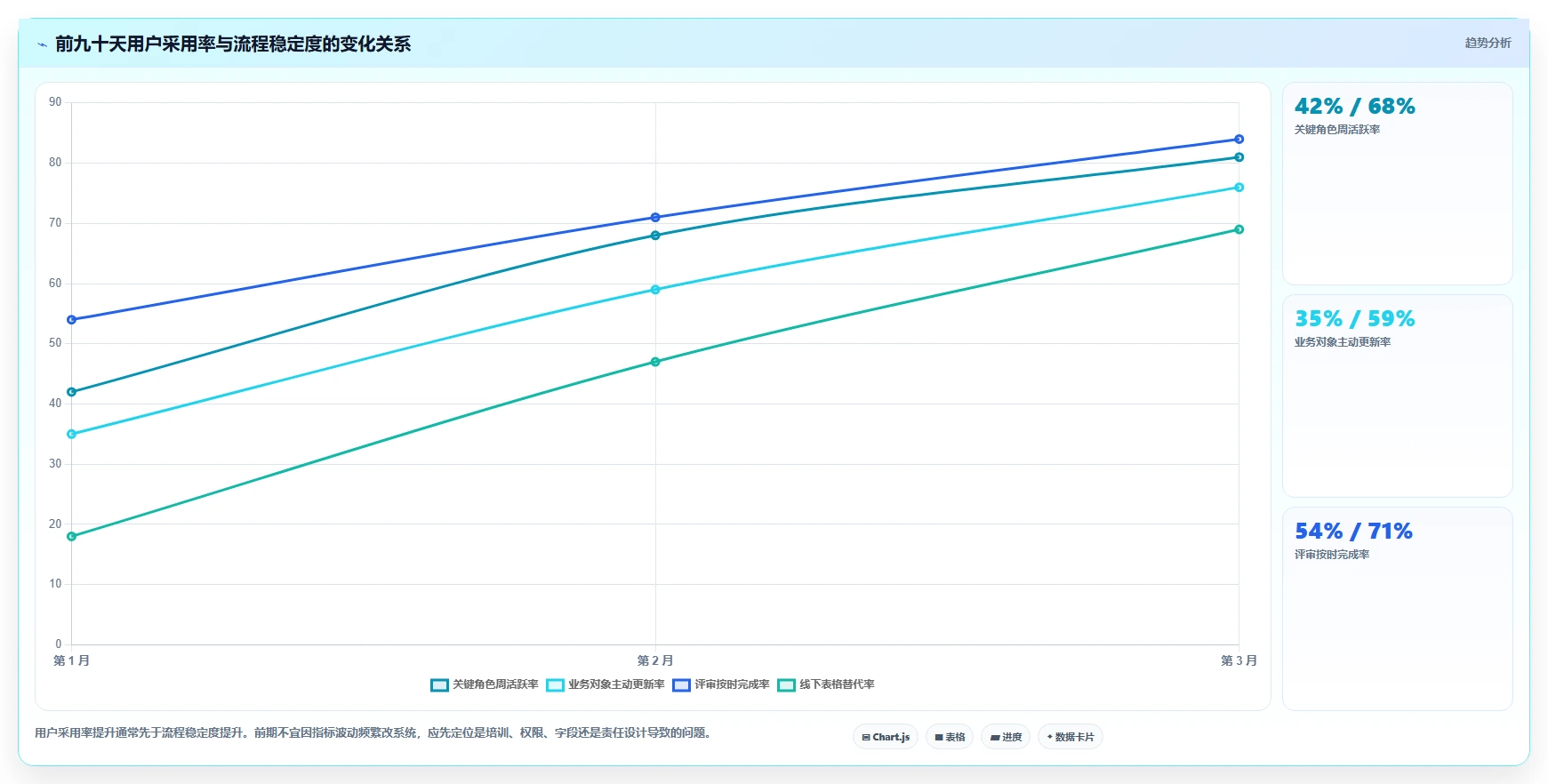The height and width of the screenshot is (784, 1548).
Task: Select 线下表格替代率 data point at 第 1 月
Action: pos(72,537)
